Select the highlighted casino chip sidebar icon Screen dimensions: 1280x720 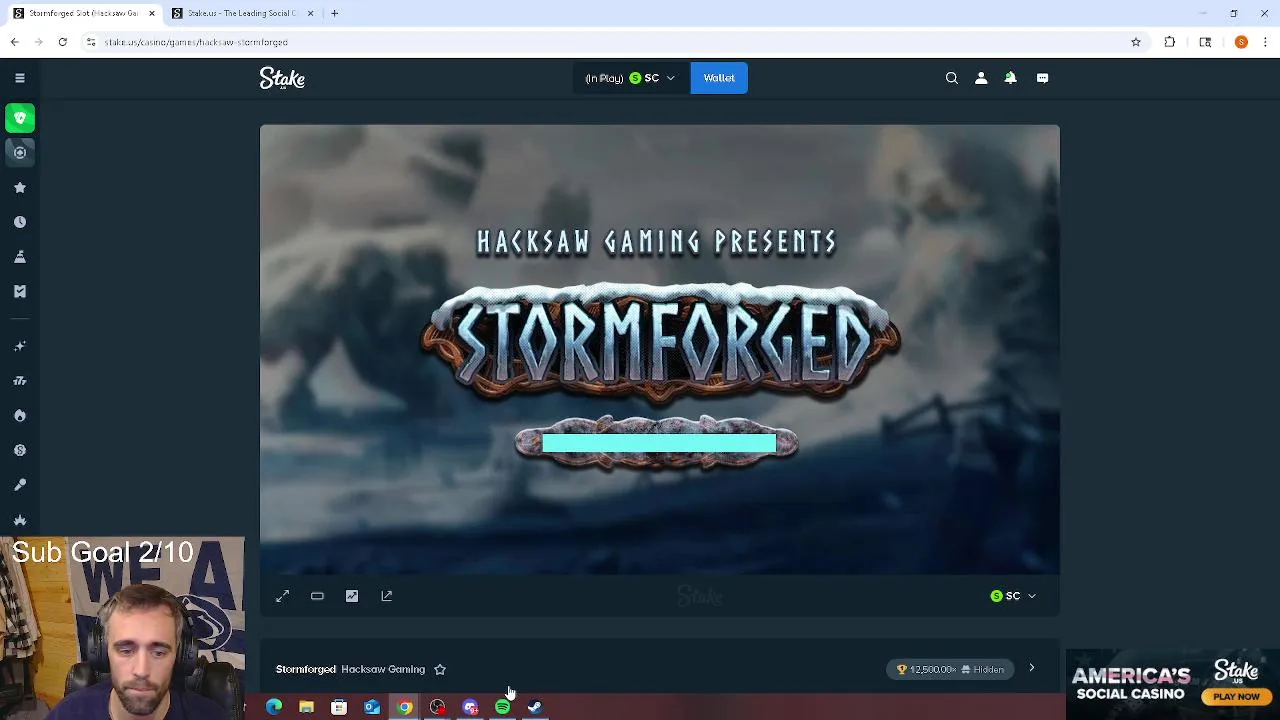pos(20,152)
